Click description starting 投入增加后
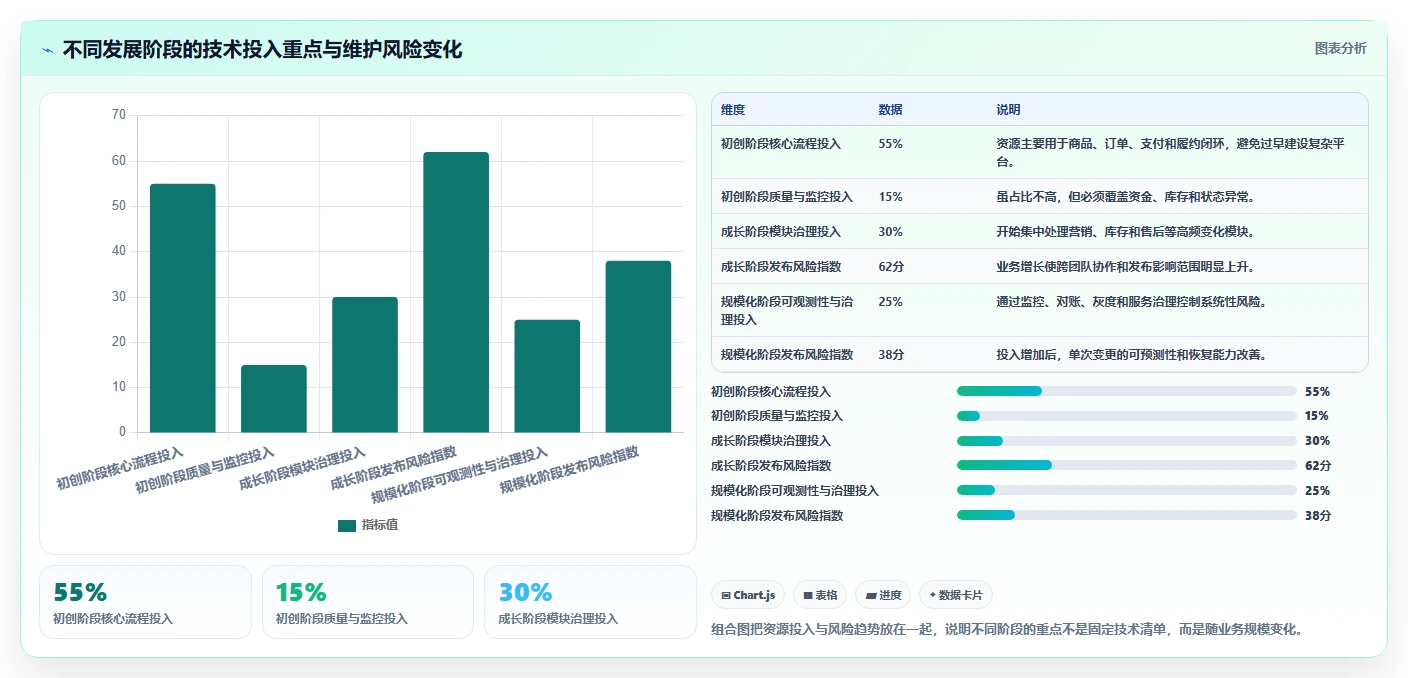1408x678 pixels. pyautogui.click(x=1132, y=354)
